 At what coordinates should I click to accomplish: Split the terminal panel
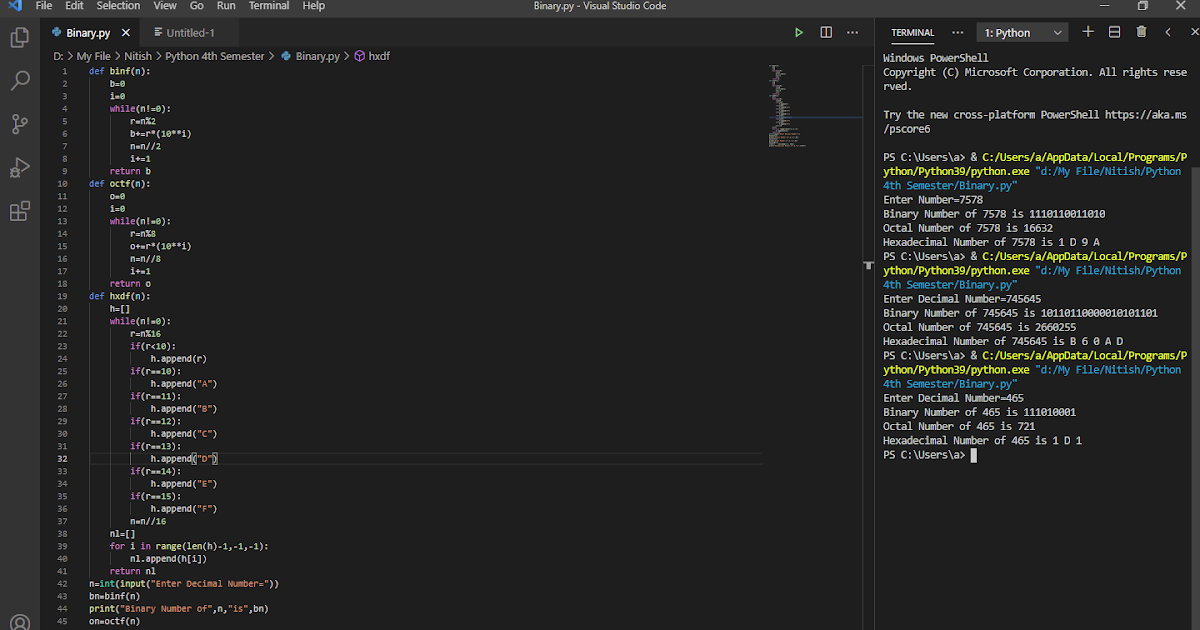(1115, 32)
